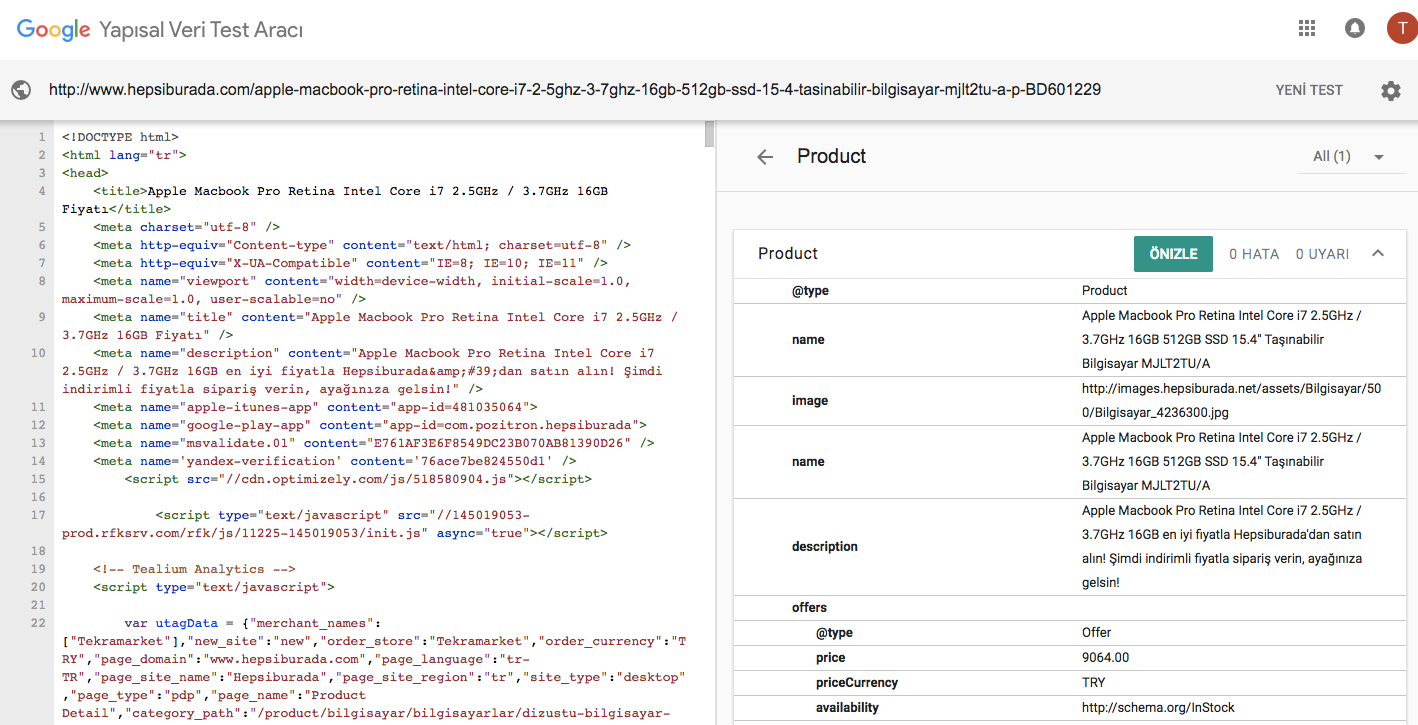Click the code panel scrollbar thumb

click(x=709, y=133)
